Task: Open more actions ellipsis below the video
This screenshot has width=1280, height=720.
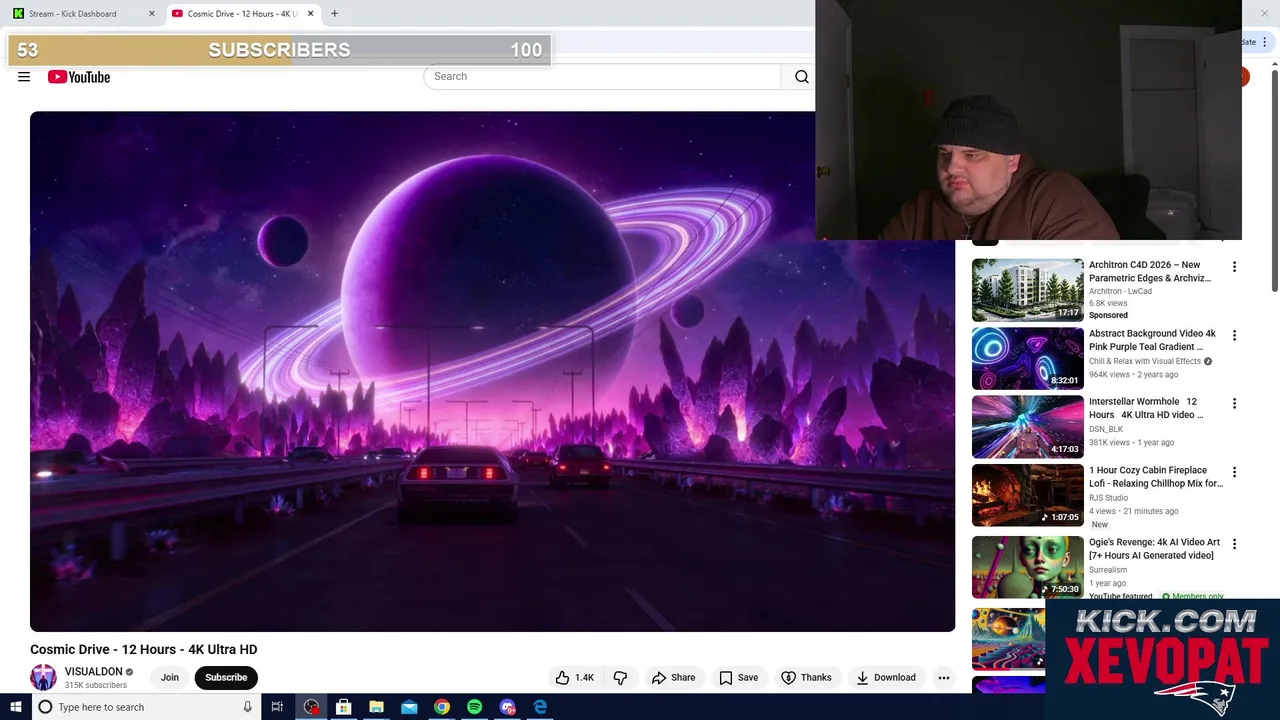Action: point(943,677)
